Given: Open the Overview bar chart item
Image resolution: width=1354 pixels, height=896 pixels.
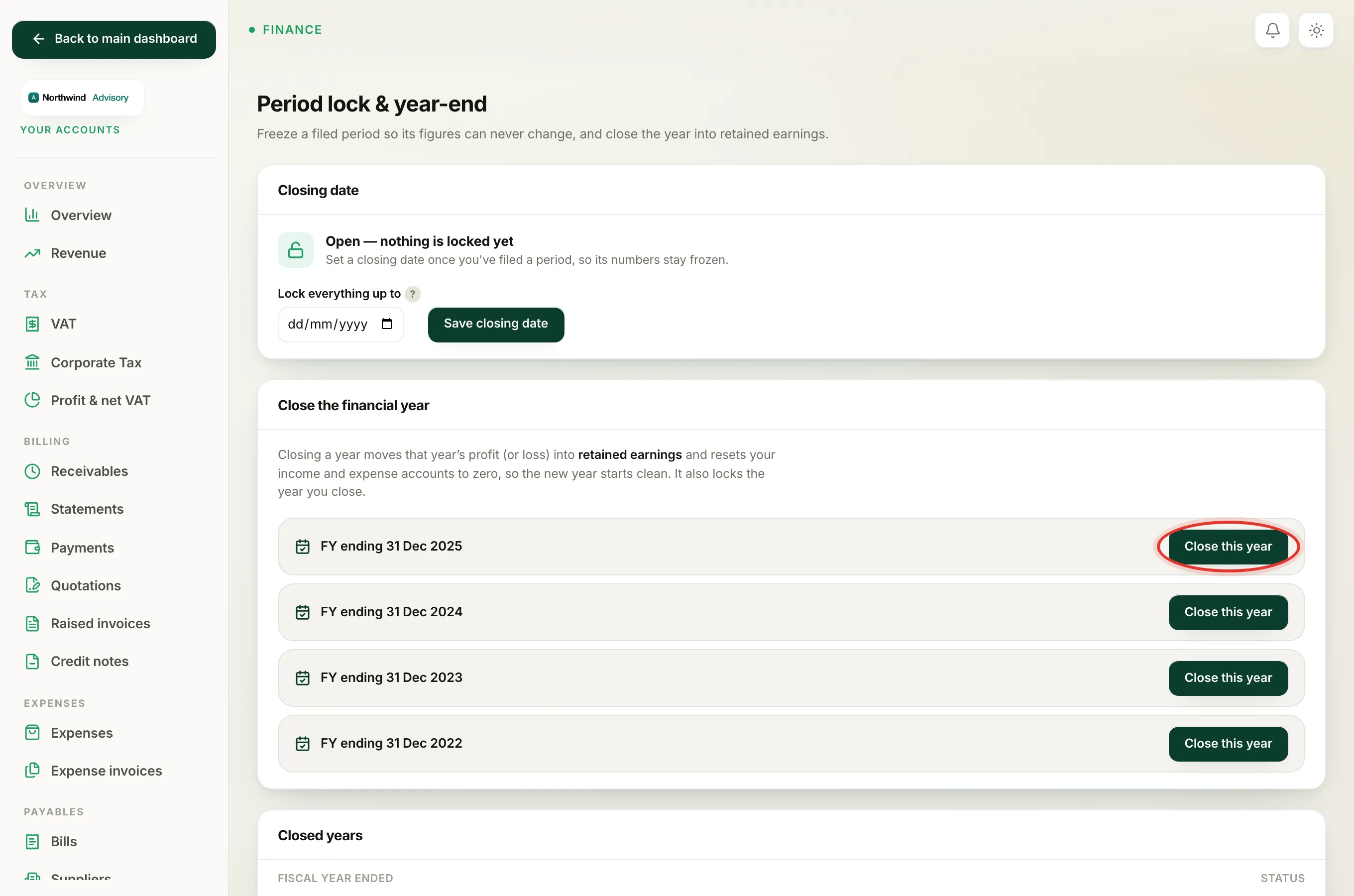Looking at the screenshot, I should [x=32, y=216].
